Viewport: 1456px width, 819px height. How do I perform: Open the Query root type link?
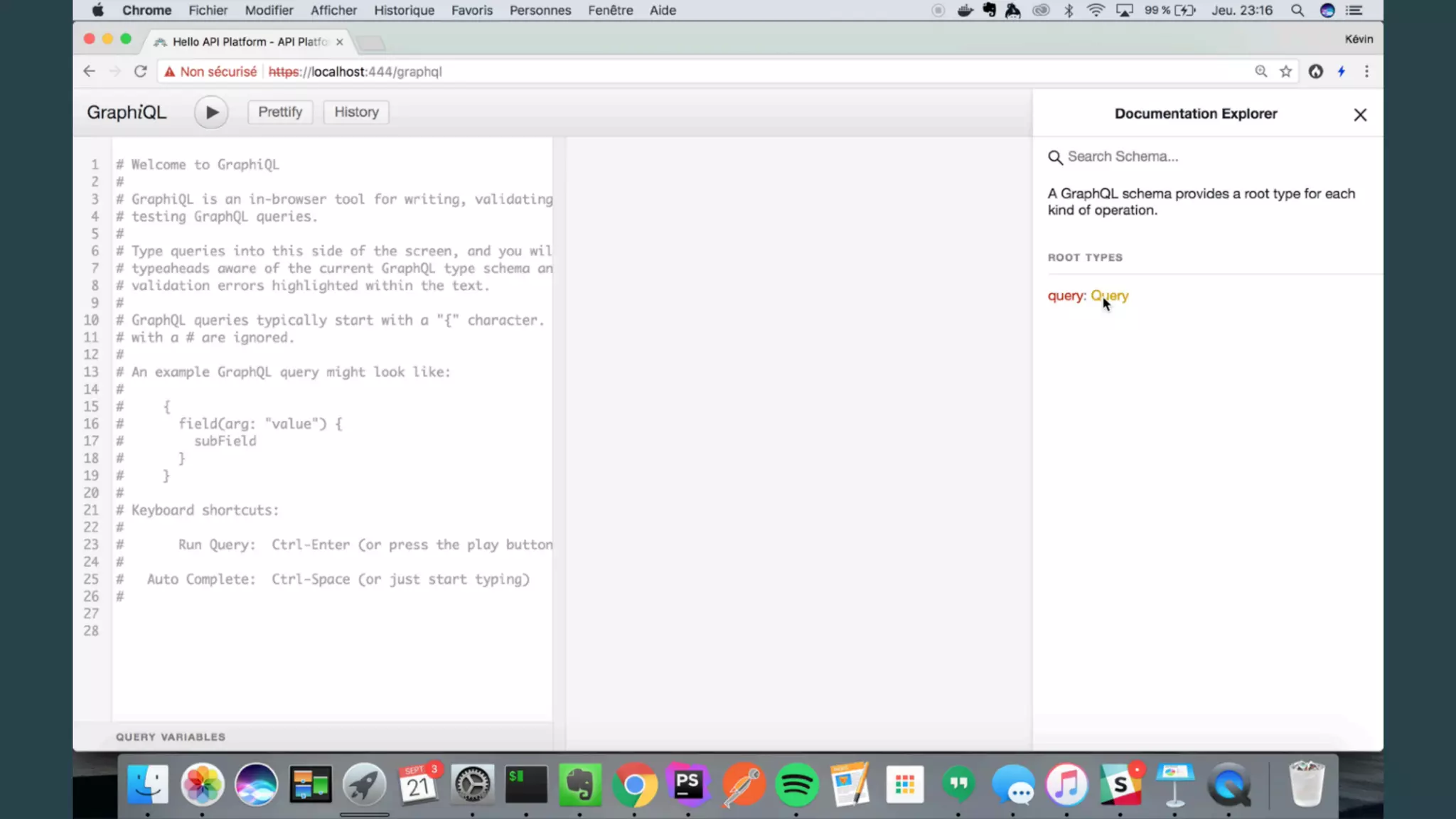coord(1110,296)
